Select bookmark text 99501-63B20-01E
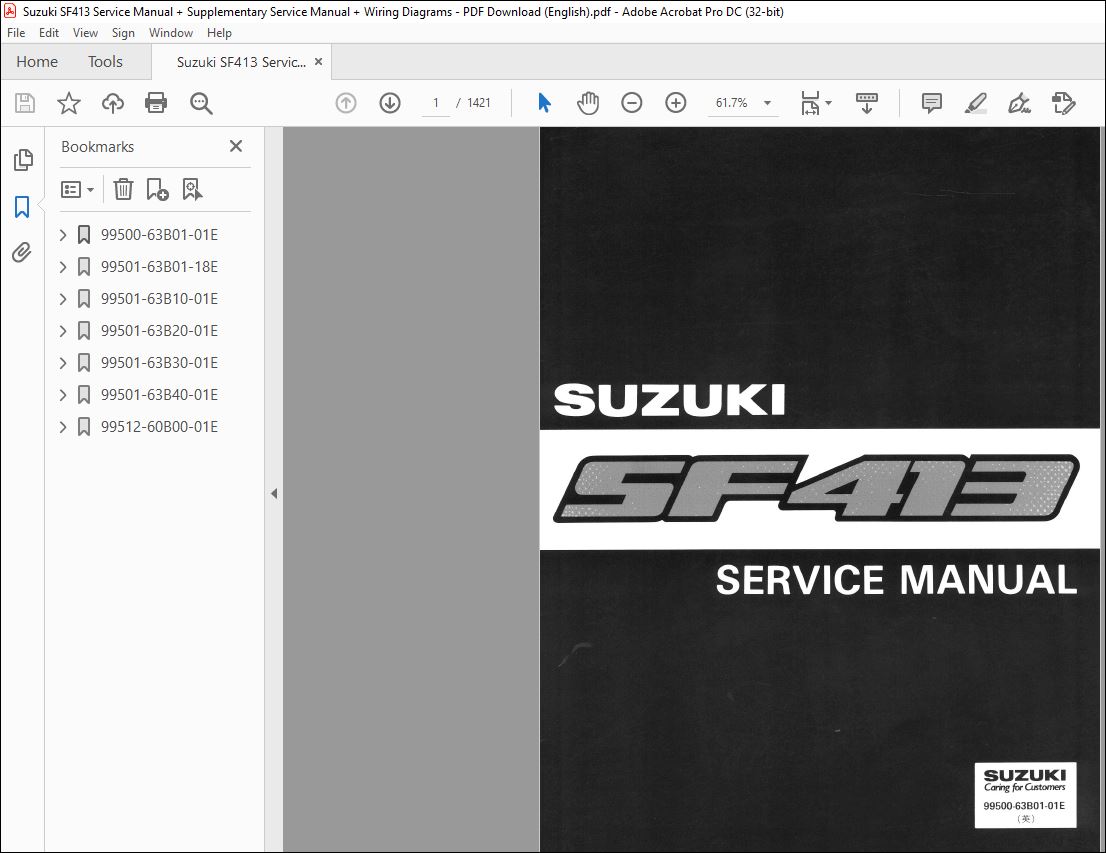1106x853 pixels. 159,331
